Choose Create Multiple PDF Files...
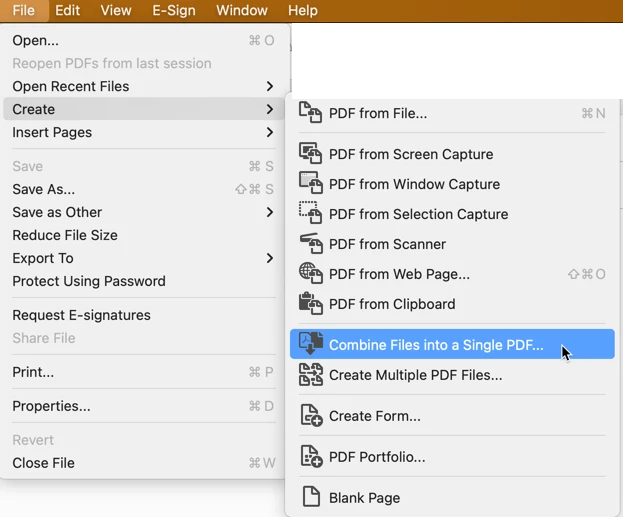The height and width of the screenshot is (517, 626). click(452, 375)
